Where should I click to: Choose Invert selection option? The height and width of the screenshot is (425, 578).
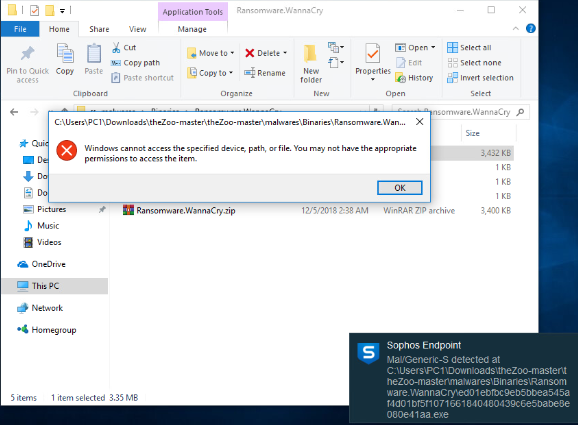(480, 78)
